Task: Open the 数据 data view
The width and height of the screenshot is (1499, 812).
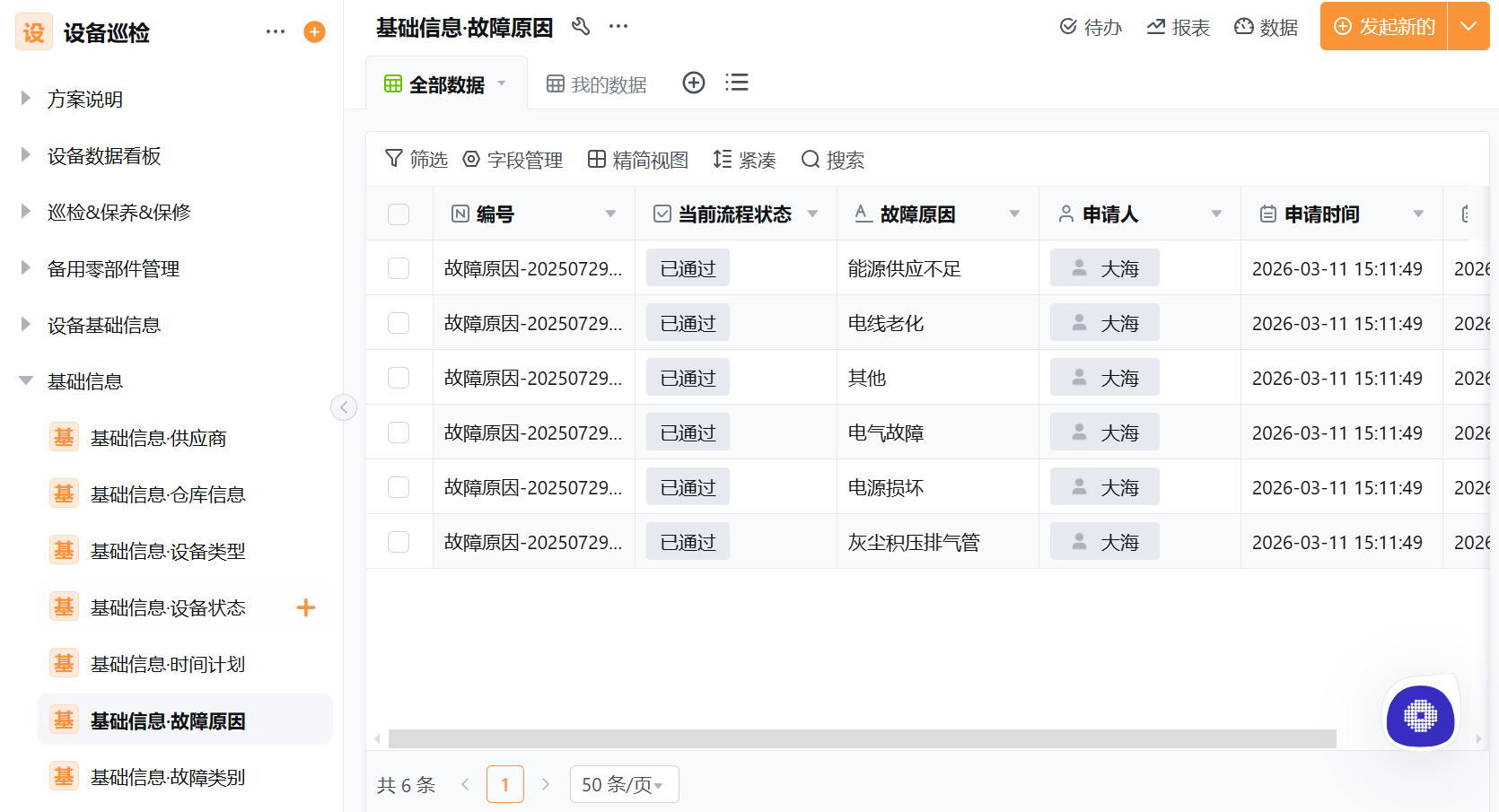Action: pyautogui.click(x=1266, y=26)
